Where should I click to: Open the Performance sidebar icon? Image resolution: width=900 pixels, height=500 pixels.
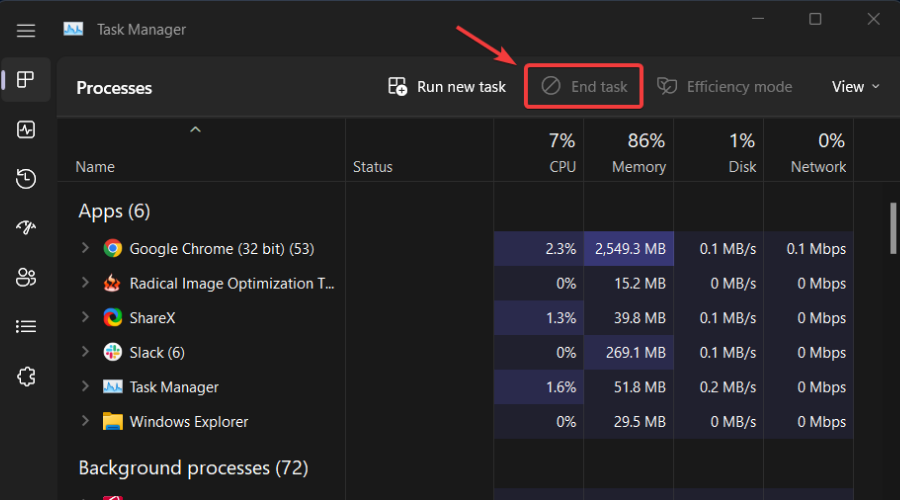point(26,130)
